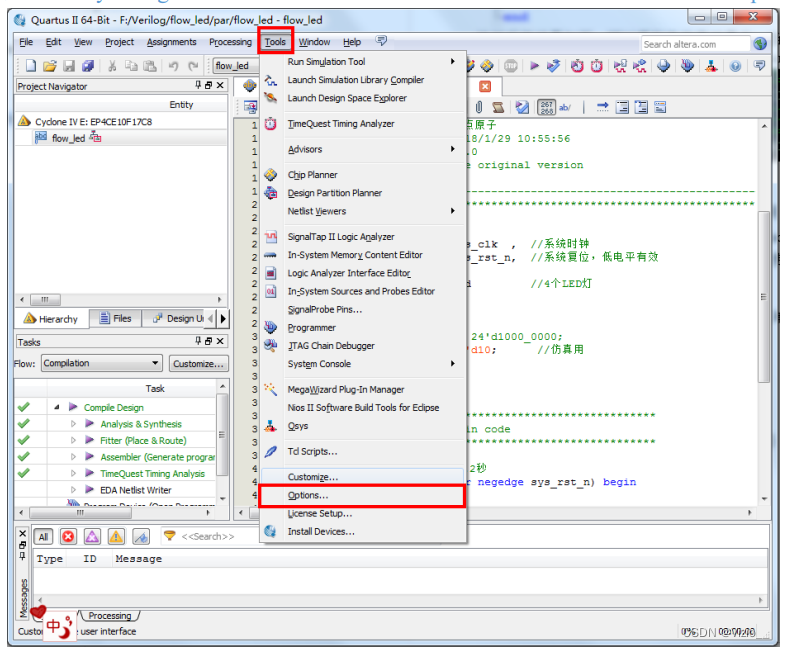Open the Flow Compilation dropdown
Image resolution: width=785 pixels, height=648 pixels.
[102, 363]
